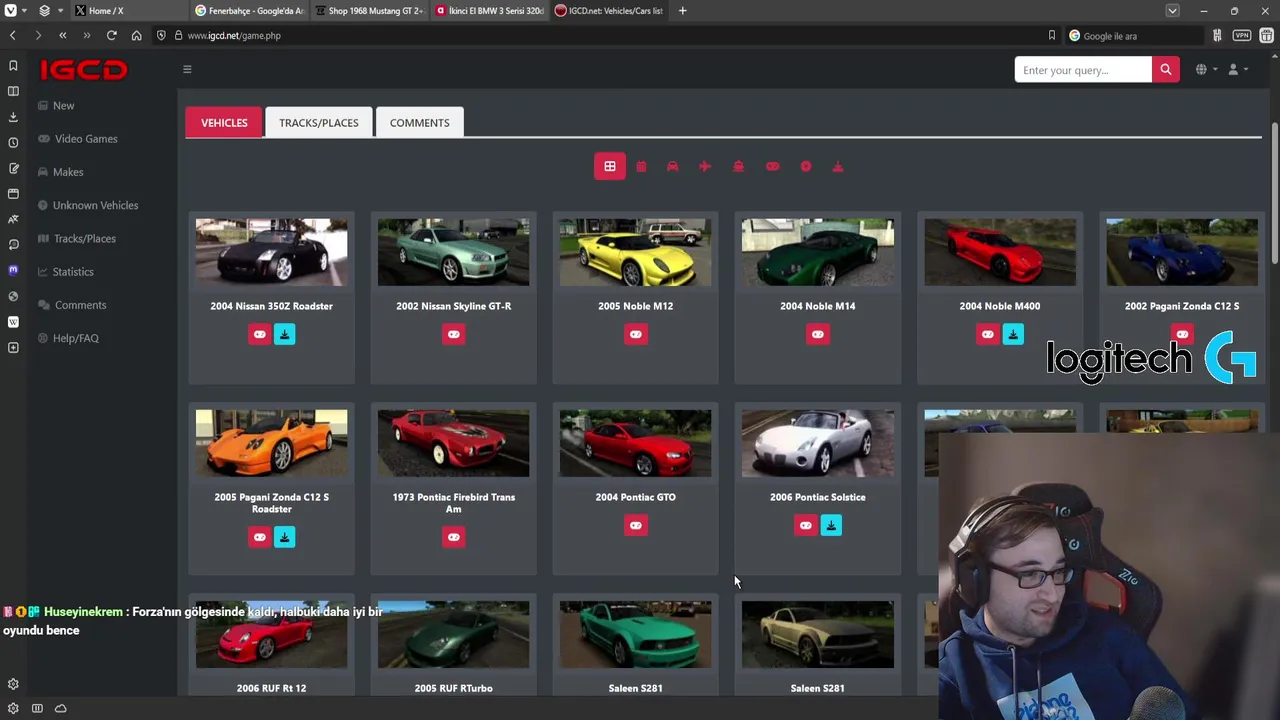Open Makes in the sidebar

pyautogui.click(x=61, y=172)
